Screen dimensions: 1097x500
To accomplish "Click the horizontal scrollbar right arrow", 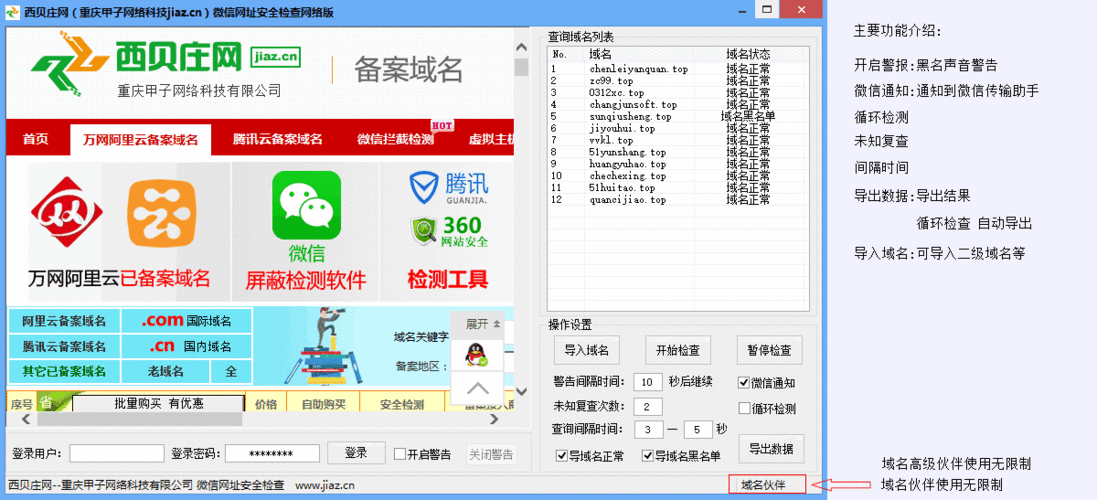I will coord(494,419).
